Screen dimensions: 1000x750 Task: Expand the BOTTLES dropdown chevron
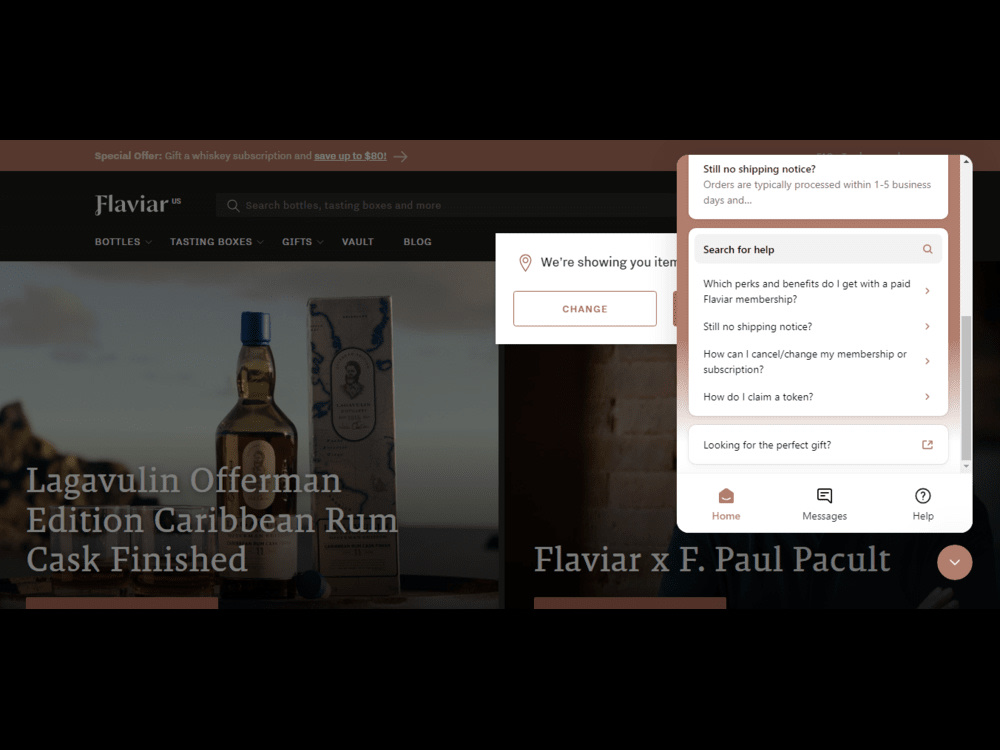(x=149, y=242)
